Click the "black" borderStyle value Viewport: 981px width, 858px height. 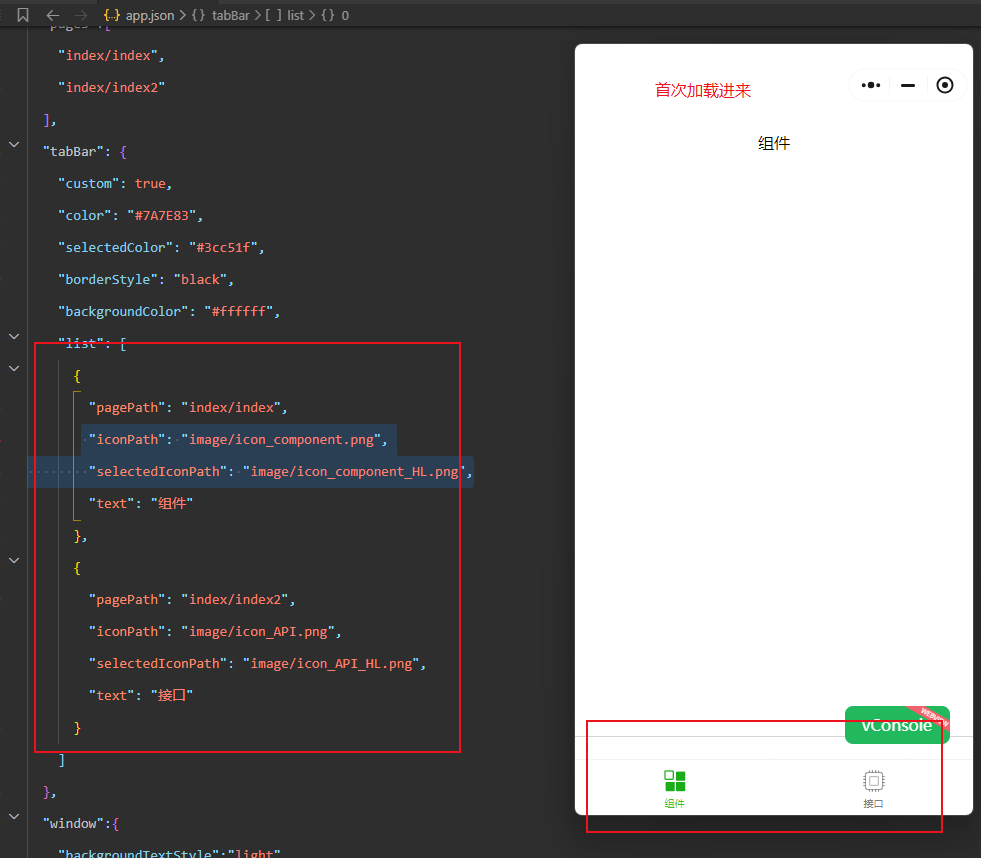click(x=200, y=279)
